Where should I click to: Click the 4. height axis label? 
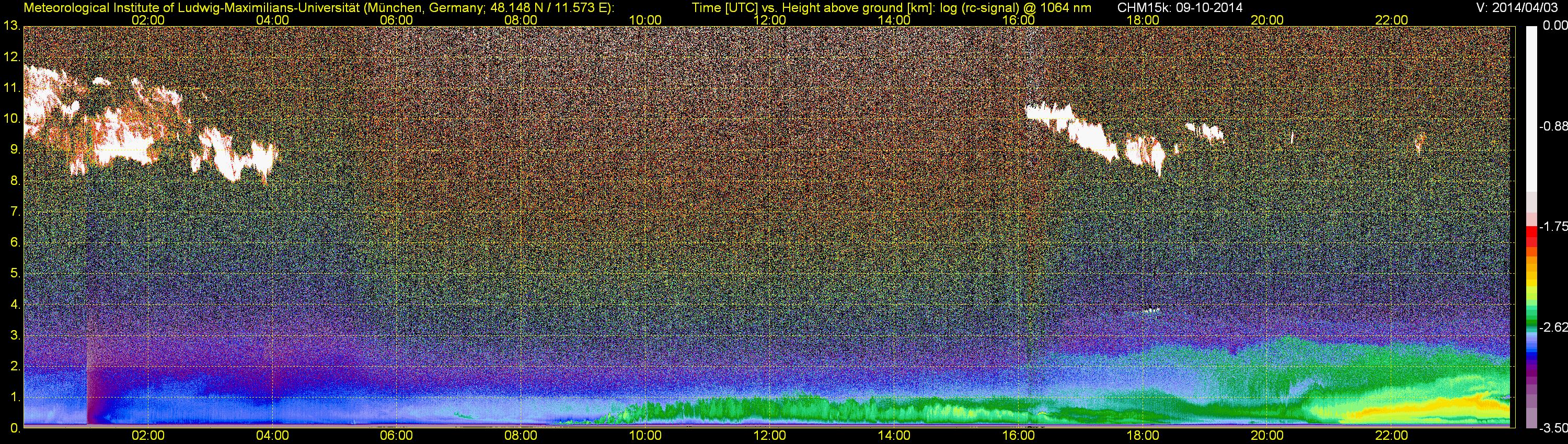(15, 304)
